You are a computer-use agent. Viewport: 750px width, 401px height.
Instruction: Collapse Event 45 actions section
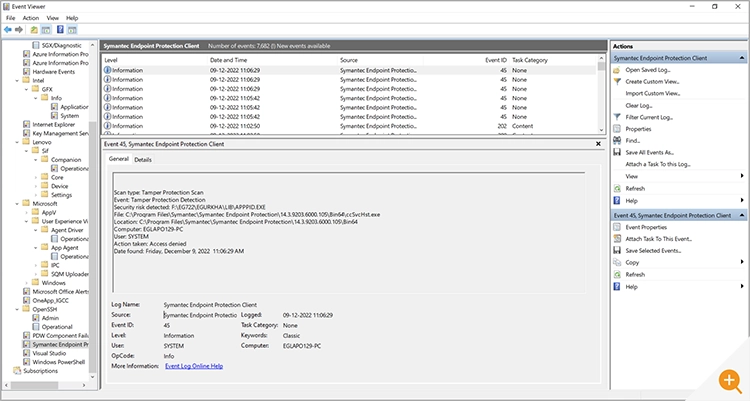click(742, 215)
